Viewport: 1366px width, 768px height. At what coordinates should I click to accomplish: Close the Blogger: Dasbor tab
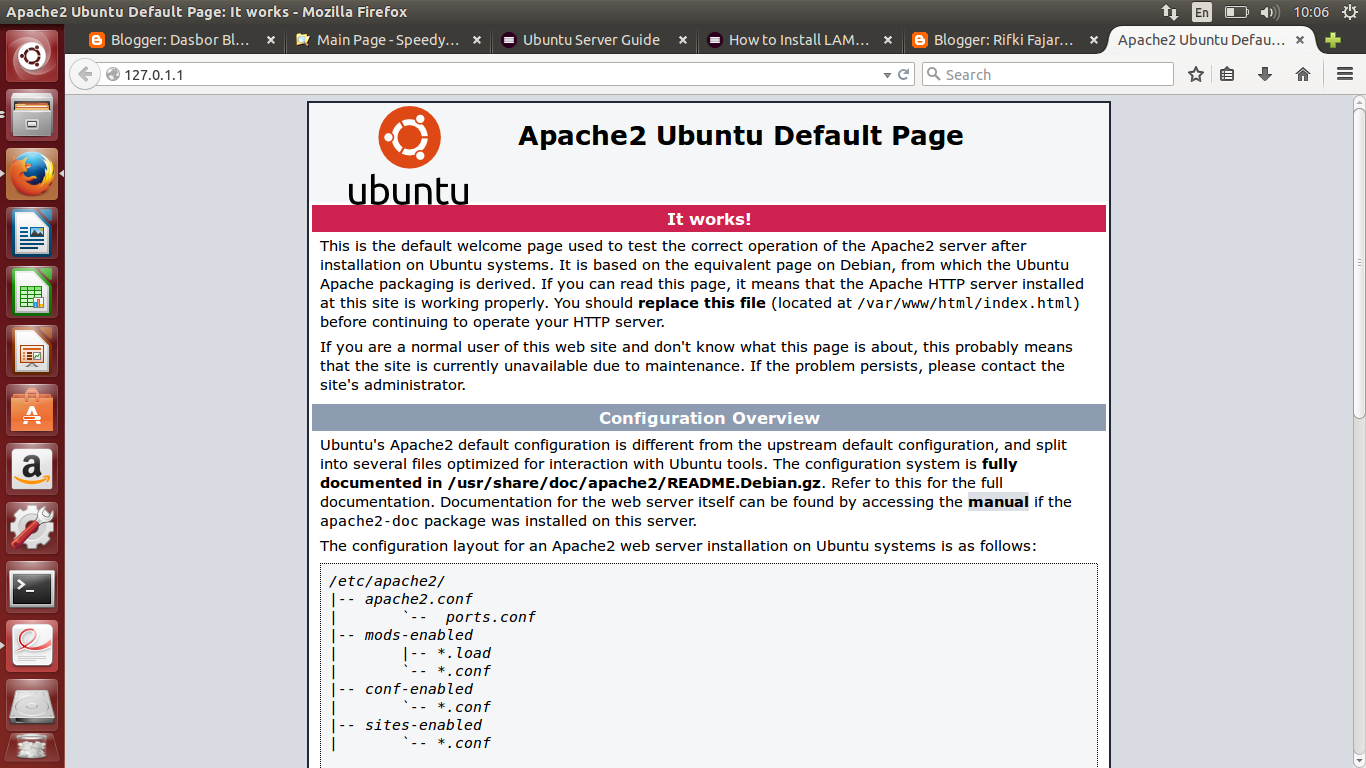click(x=270, y=40)
